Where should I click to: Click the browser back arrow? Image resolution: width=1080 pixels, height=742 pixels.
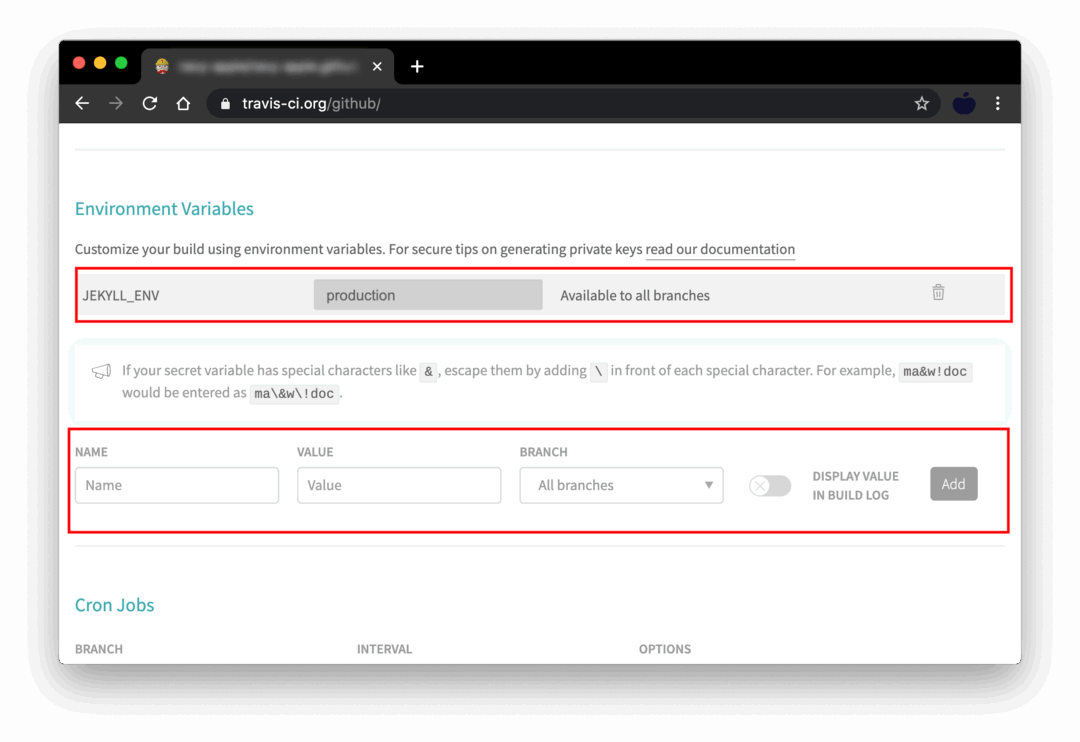pos(82,103)
